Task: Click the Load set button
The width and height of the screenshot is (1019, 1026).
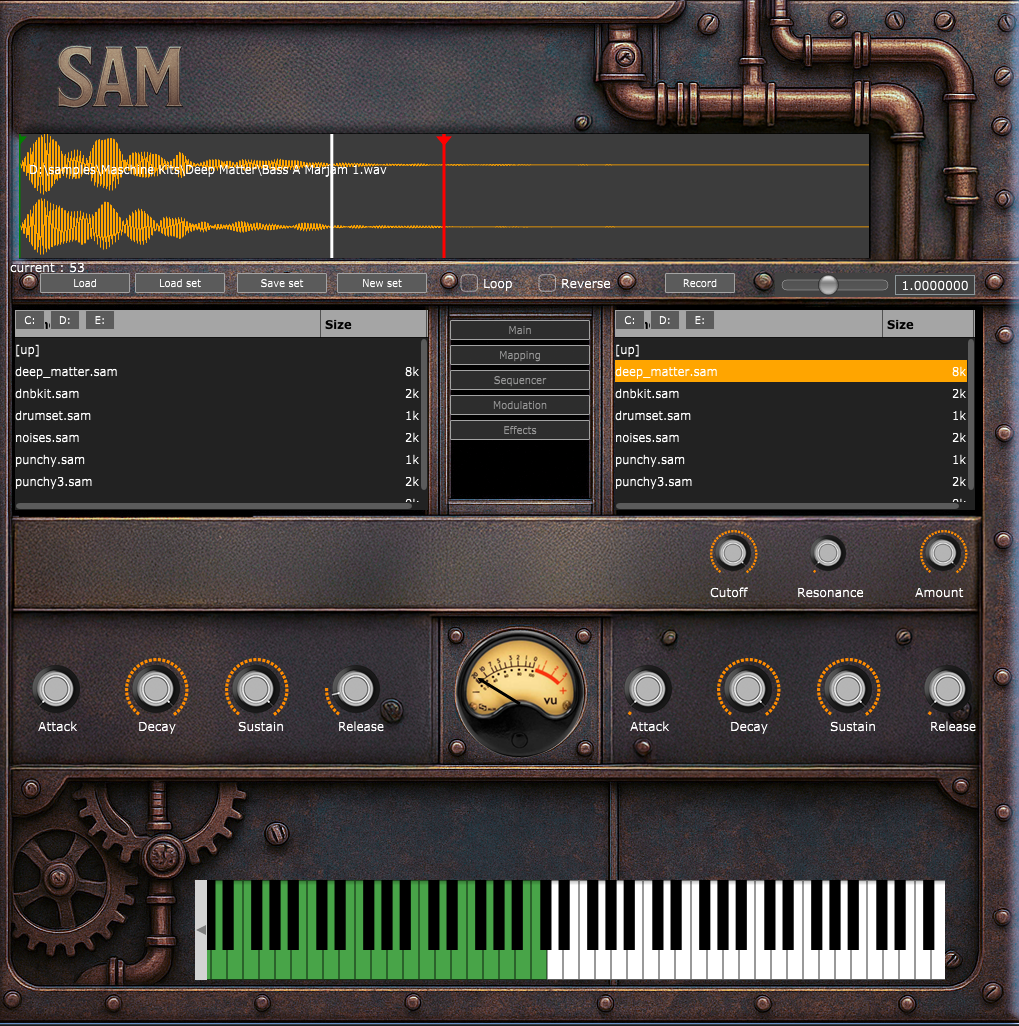Action: click(180, 283)
